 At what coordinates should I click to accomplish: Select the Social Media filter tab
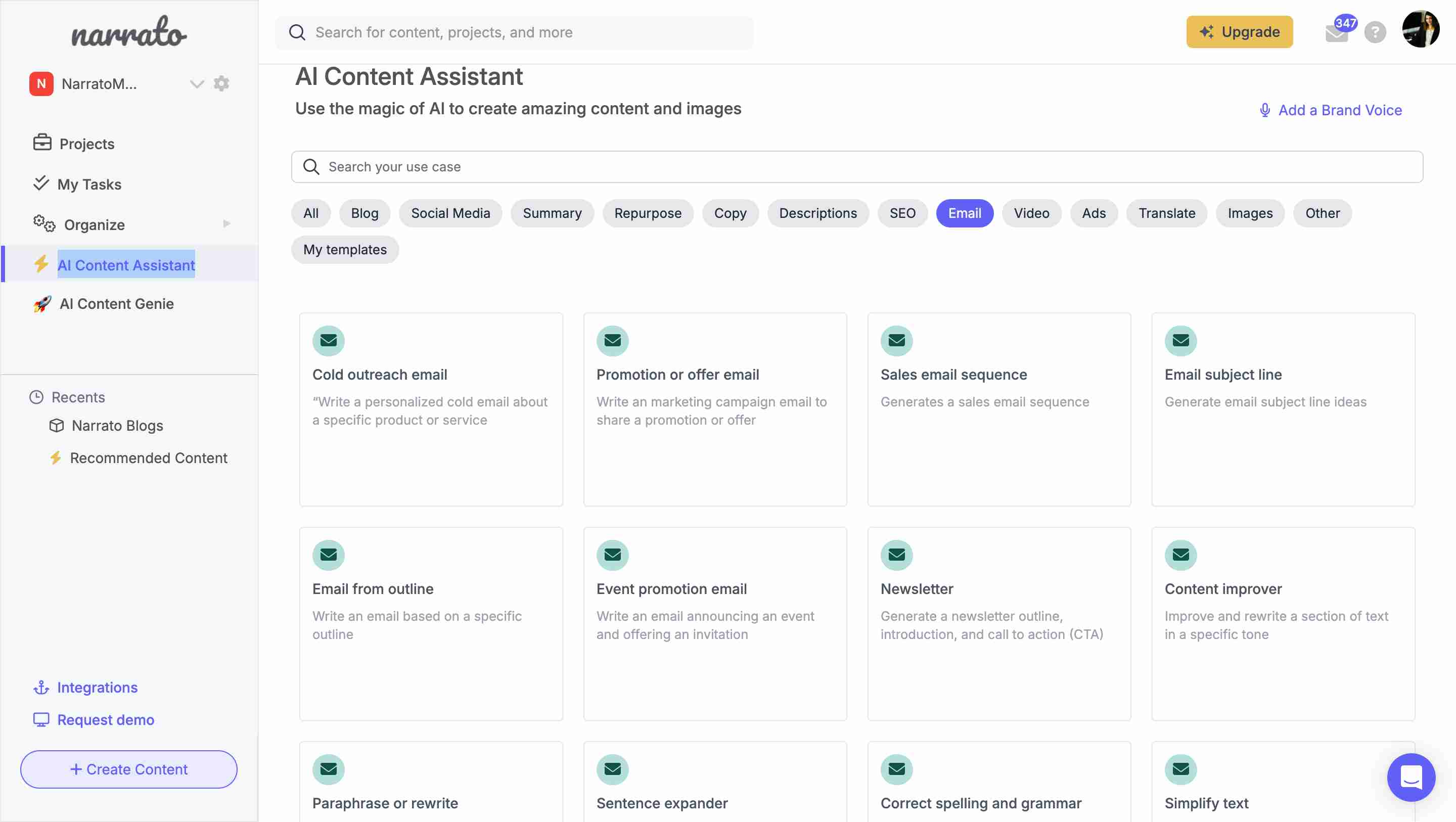click(450, 213)
